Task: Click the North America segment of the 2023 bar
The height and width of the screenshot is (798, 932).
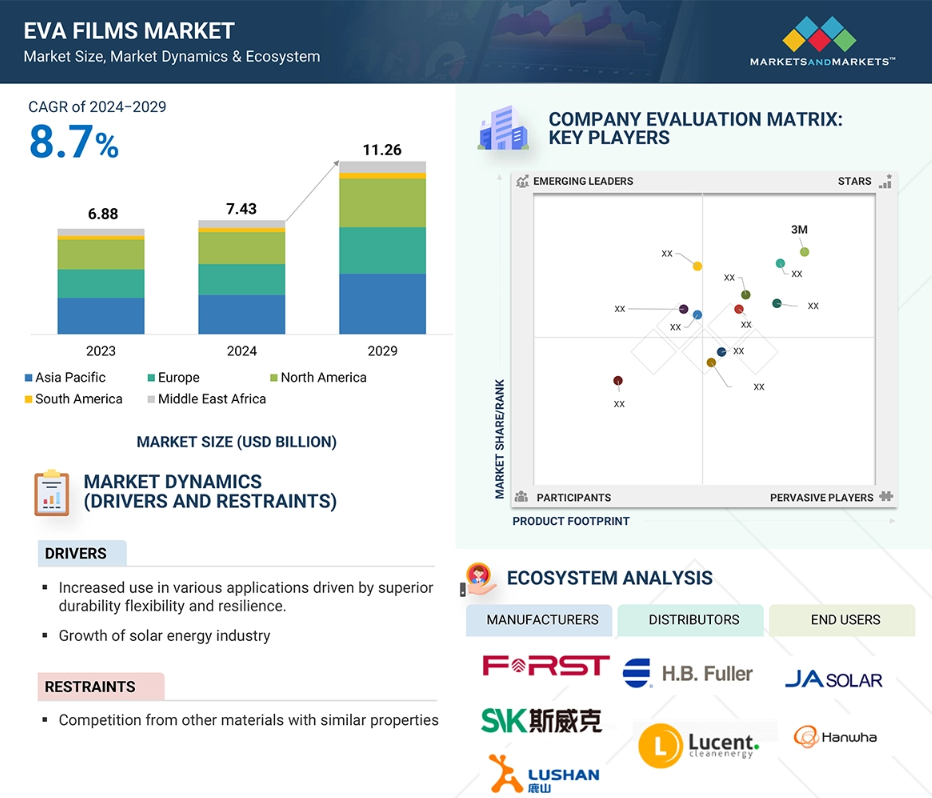Action: pos(101,254)
